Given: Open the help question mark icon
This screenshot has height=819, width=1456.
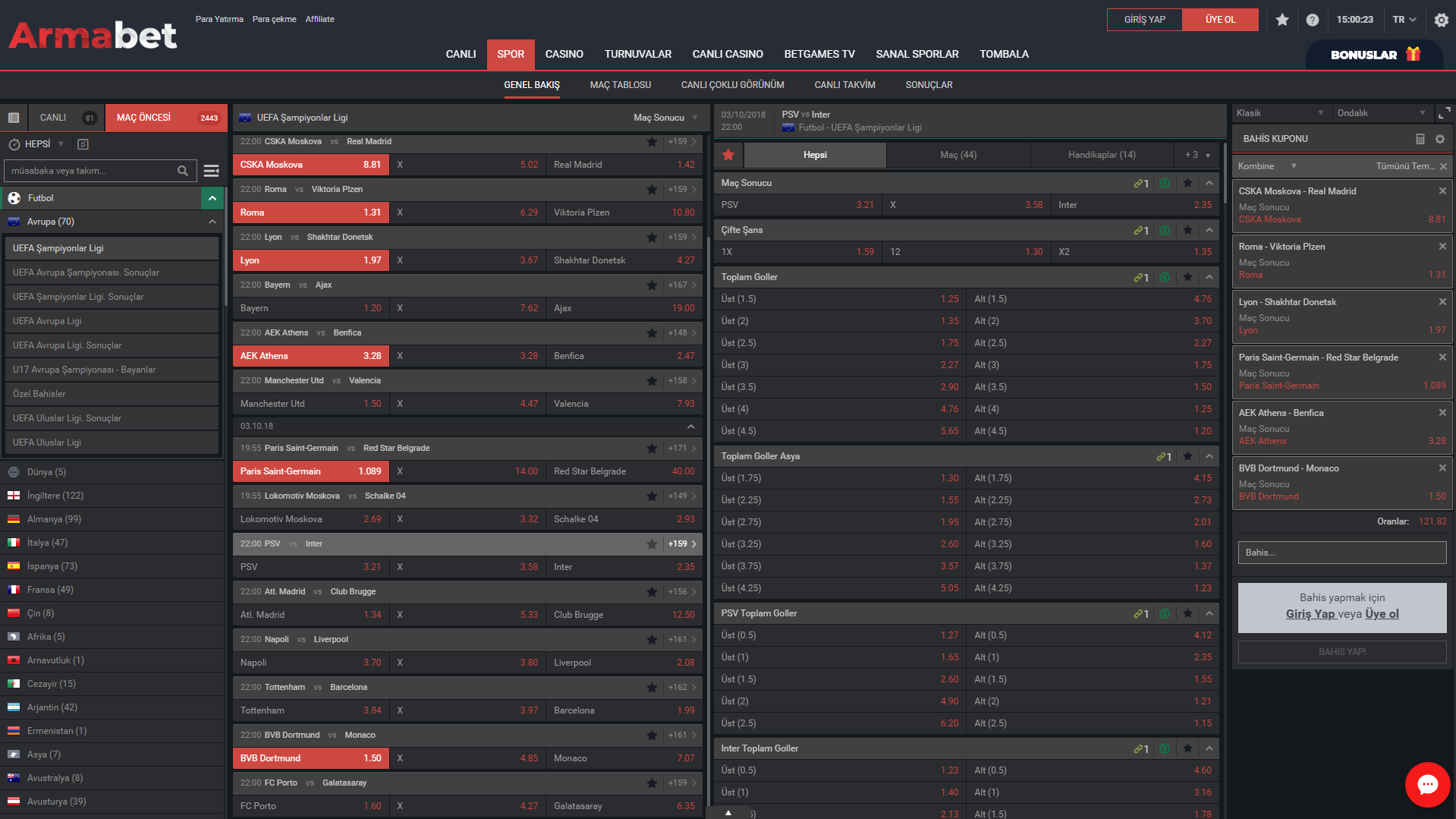Looking at the screenshot, I should point(1312,20).
